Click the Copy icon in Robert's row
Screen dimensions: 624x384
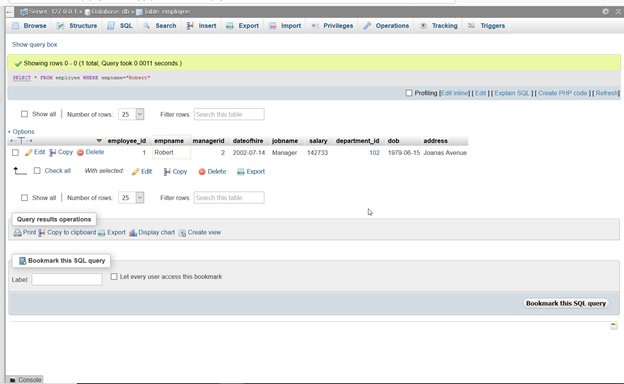(53, 152)
